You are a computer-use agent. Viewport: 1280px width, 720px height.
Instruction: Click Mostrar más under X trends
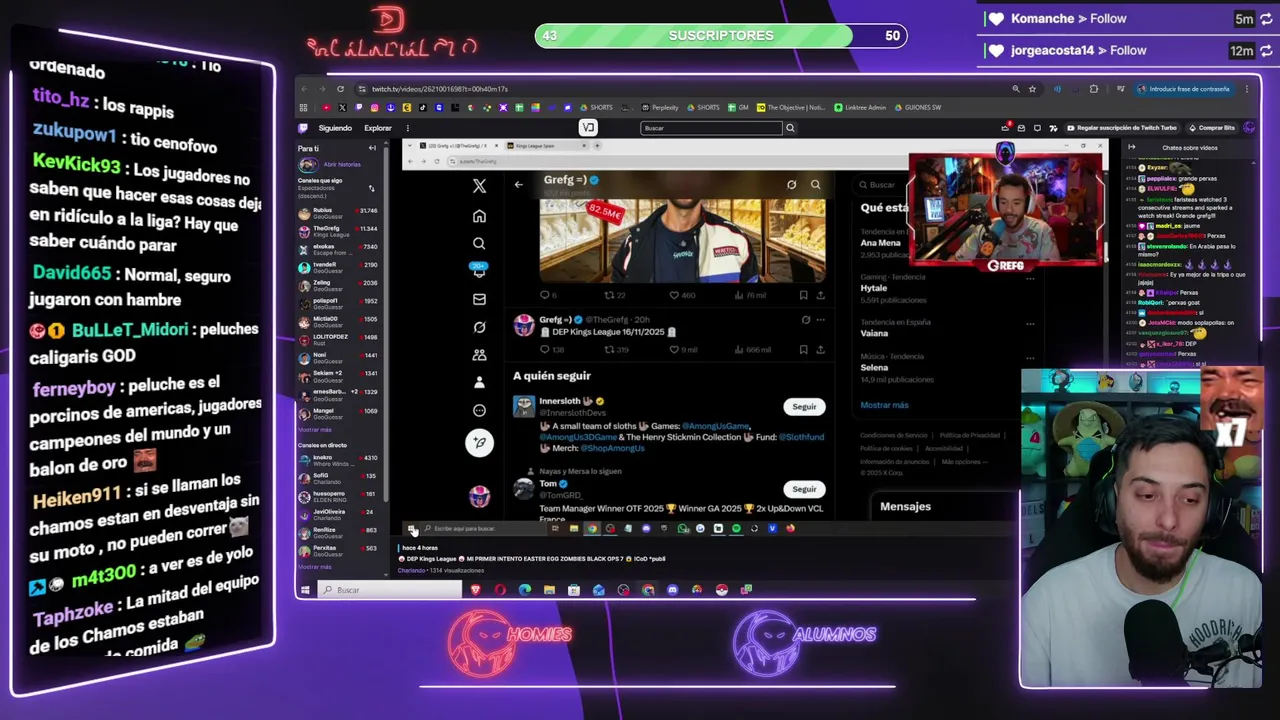click(x=884, y=405)
